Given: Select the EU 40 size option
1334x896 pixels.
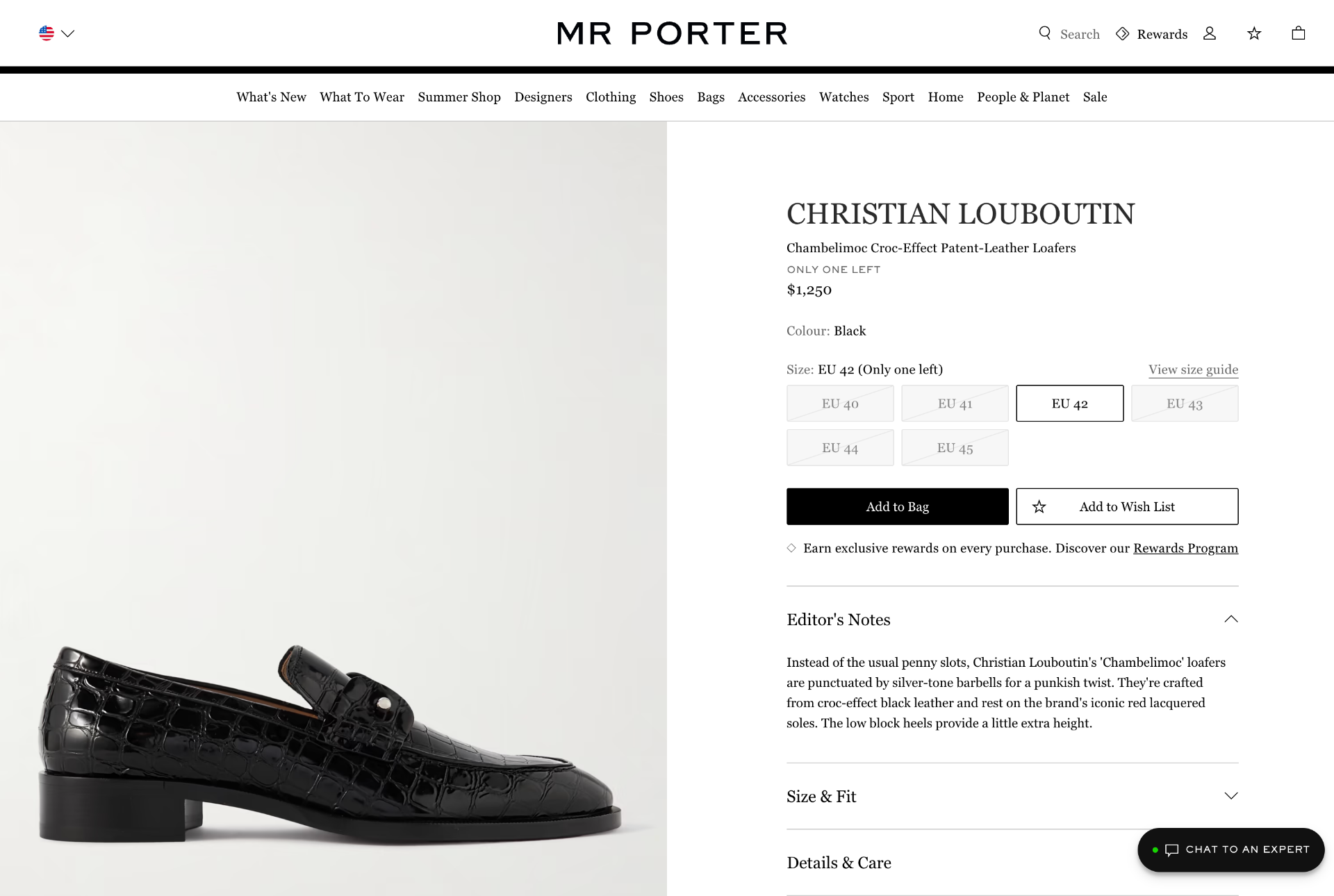Looking at the screenshot, I should click(x=839, y=403).
